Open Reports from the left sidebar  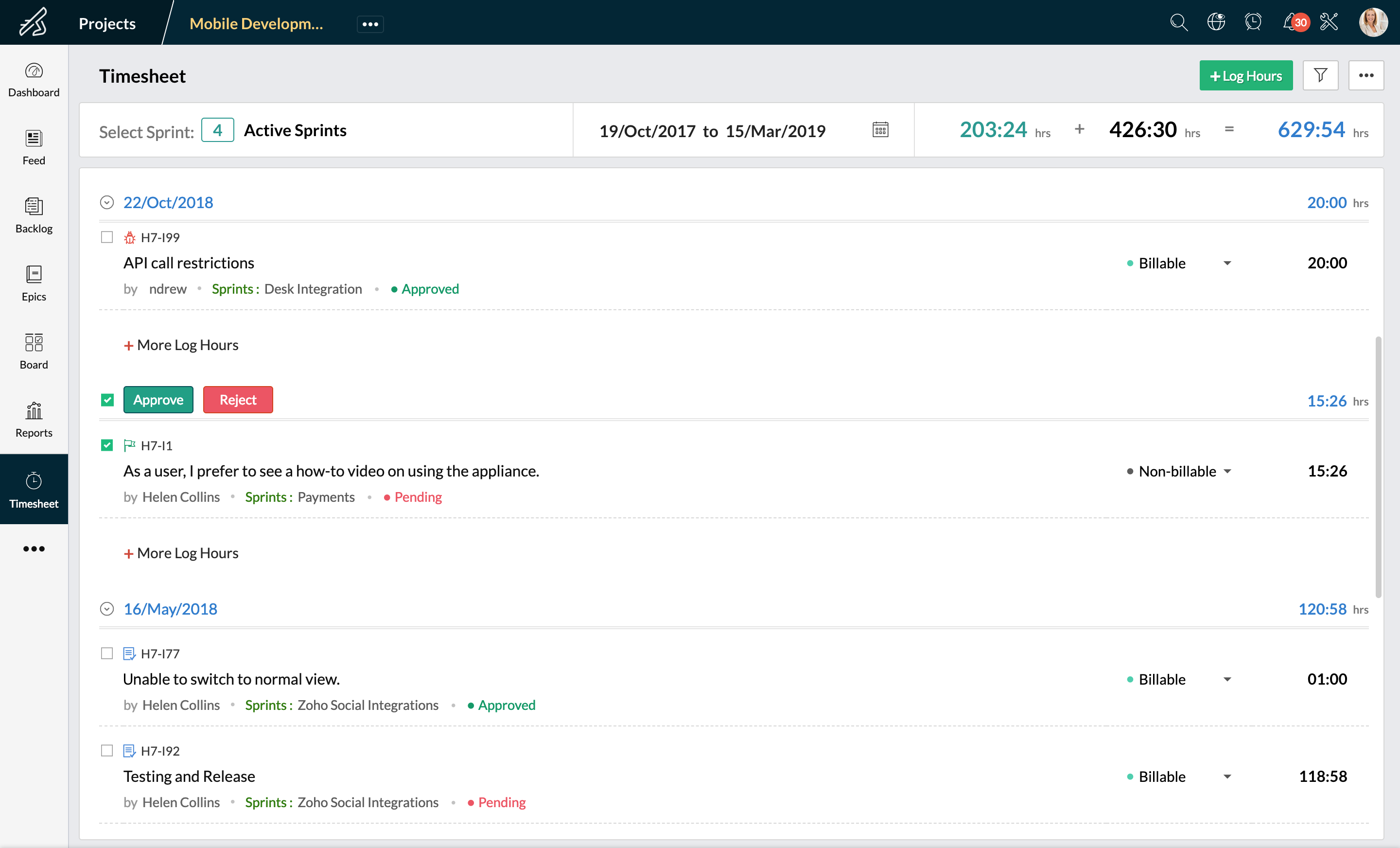tap(34, 419)
